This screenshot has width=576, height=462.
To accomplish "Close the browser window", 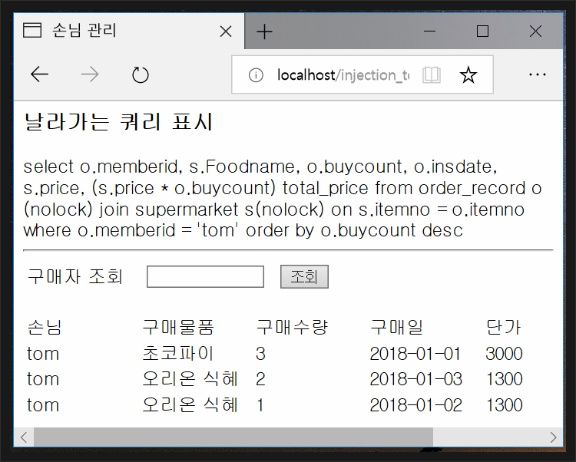I will (536, 31).
